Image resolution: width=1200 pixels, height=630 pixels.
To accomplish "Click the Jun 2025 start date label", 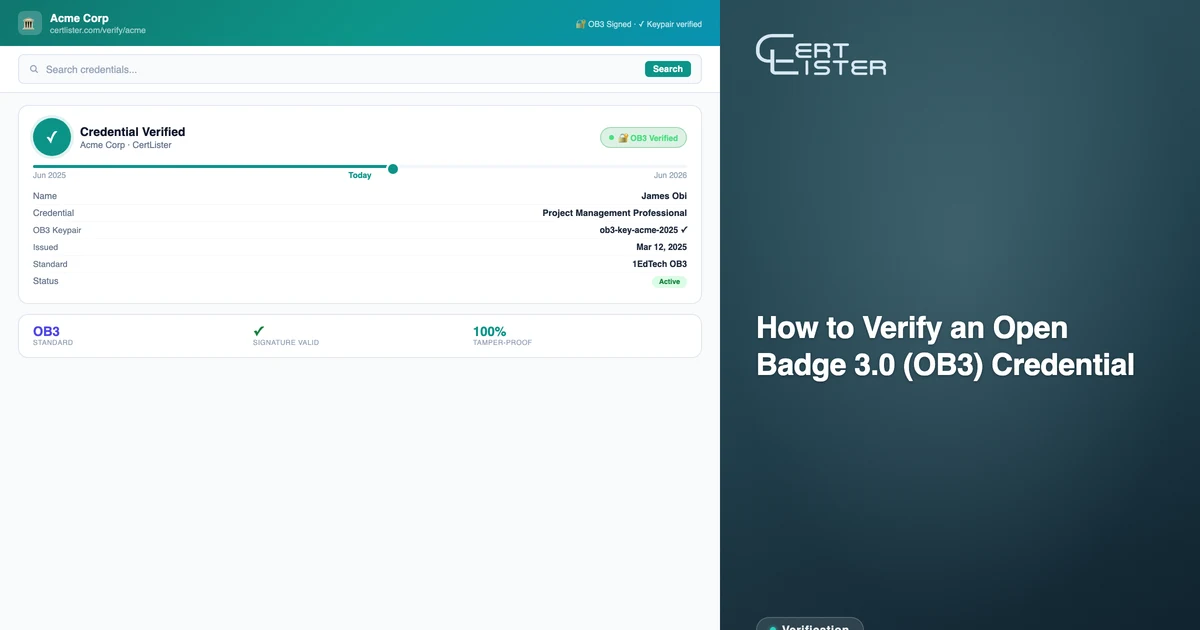I will [49, 175].
